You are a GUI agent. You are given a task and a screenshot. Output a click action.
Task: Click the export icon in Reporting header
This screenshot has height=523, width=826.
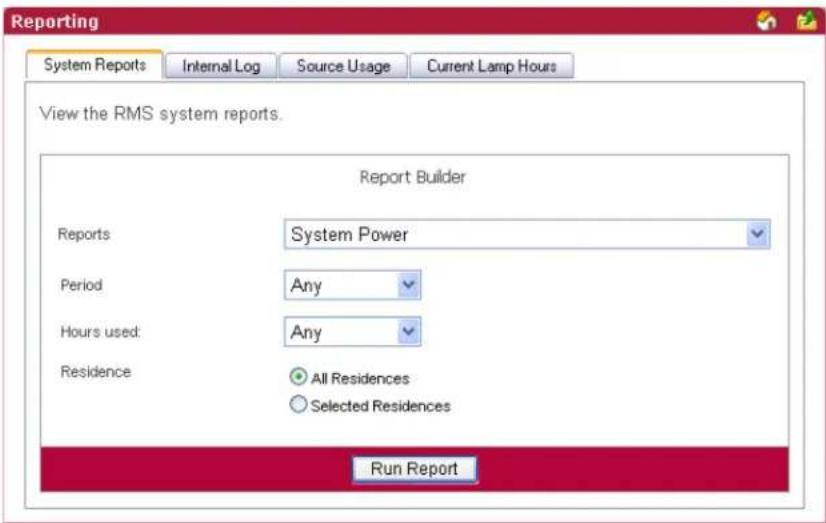(807, 21)
